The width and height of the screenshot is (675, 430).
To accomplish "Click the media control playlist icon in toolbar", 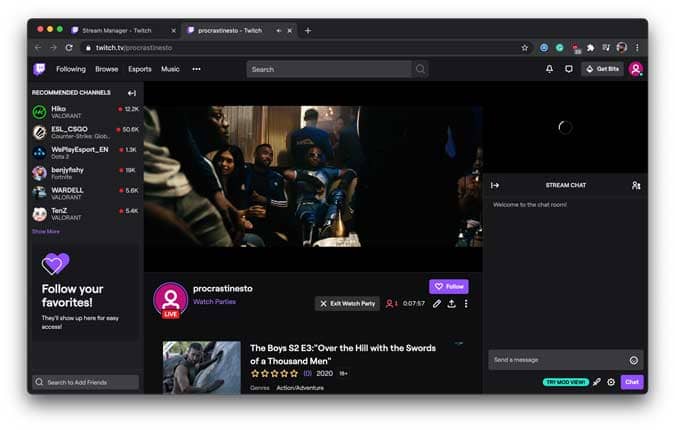I will tap(606, 47).
